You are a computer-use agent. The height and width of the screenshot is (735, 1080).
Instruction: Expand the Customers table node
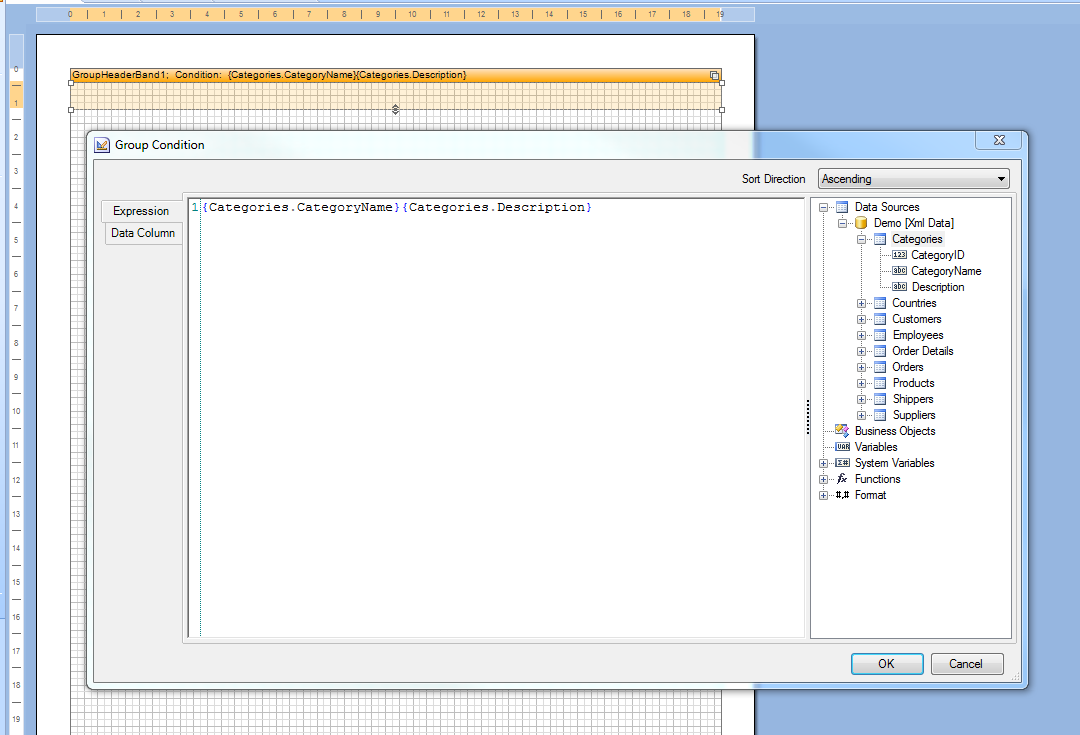pos(861,320)
